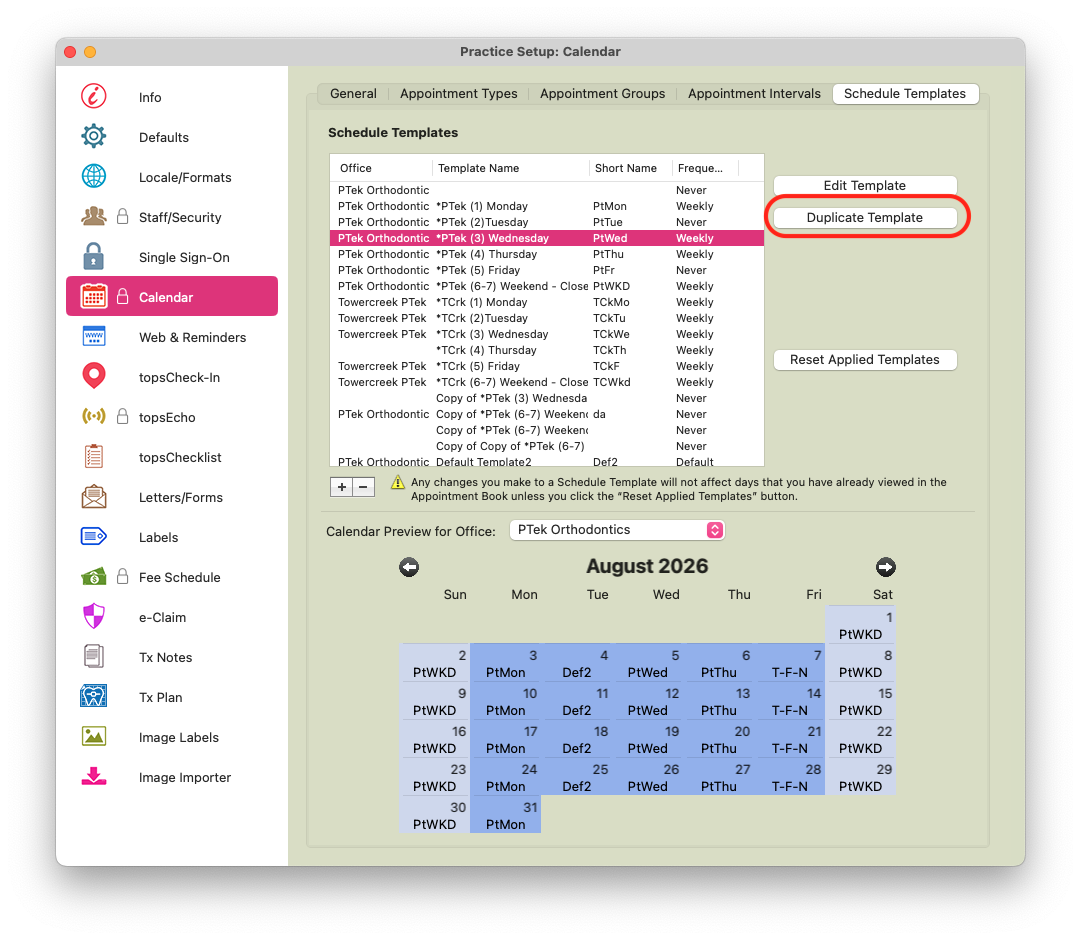Click August 18 Def2 calendar cell
This screenshot has height=940, width=1081.
pos(576,739)
